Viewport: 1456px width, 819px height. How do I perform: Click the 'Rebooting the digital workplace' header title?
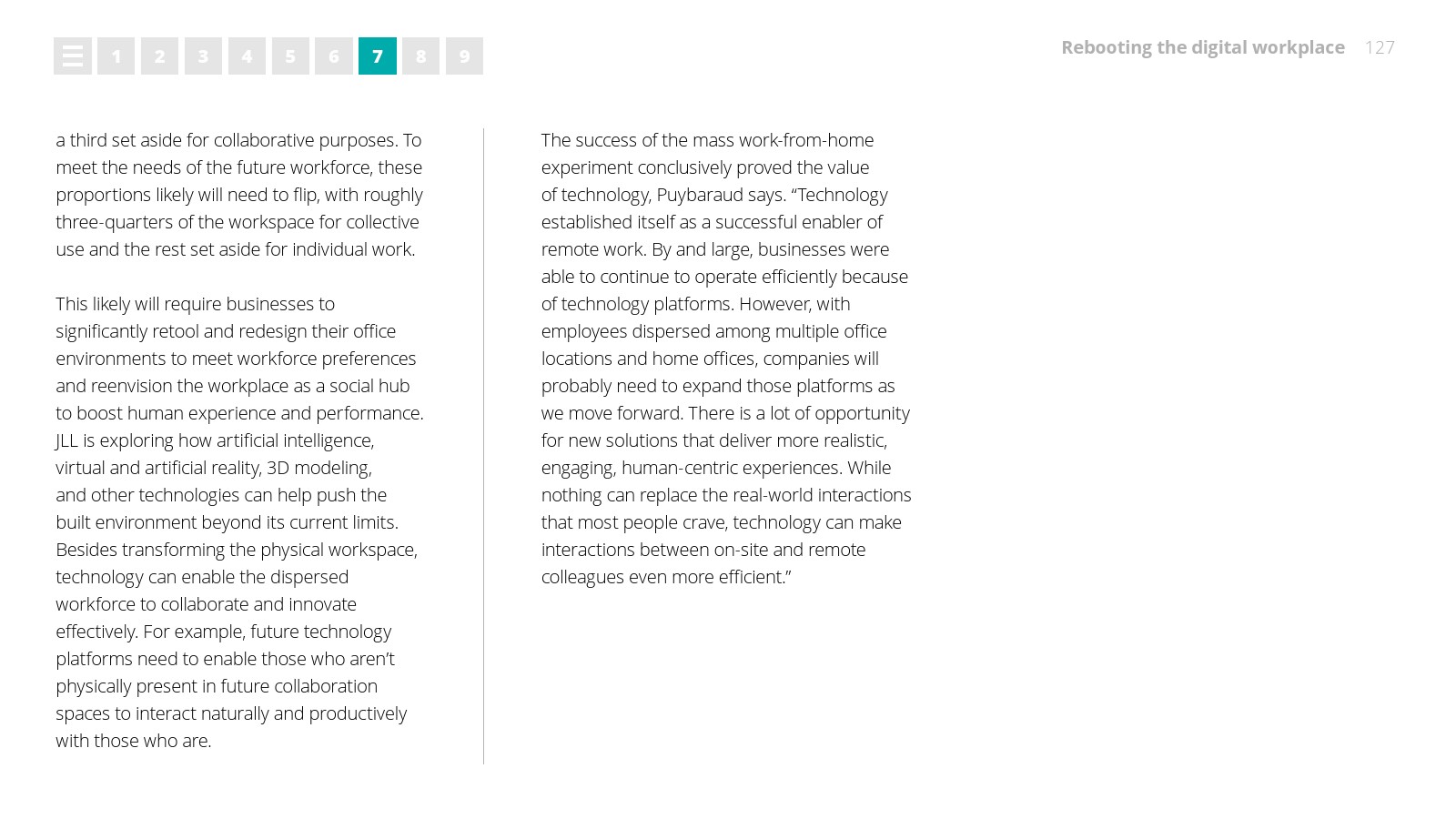click(x=1202, y=47)
